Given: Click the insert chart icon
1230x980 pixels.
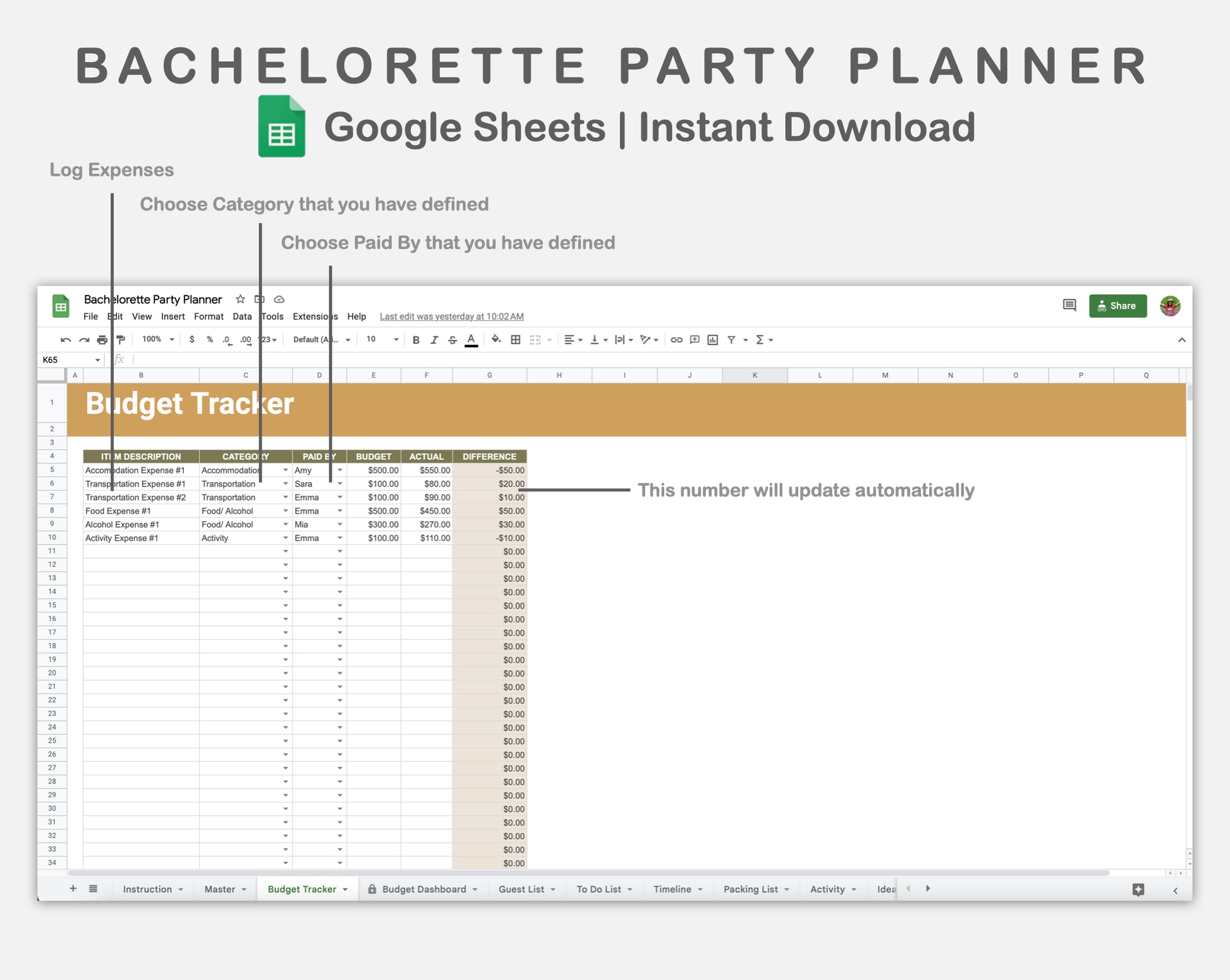Looking at the screenshot, I should (713, 340).
